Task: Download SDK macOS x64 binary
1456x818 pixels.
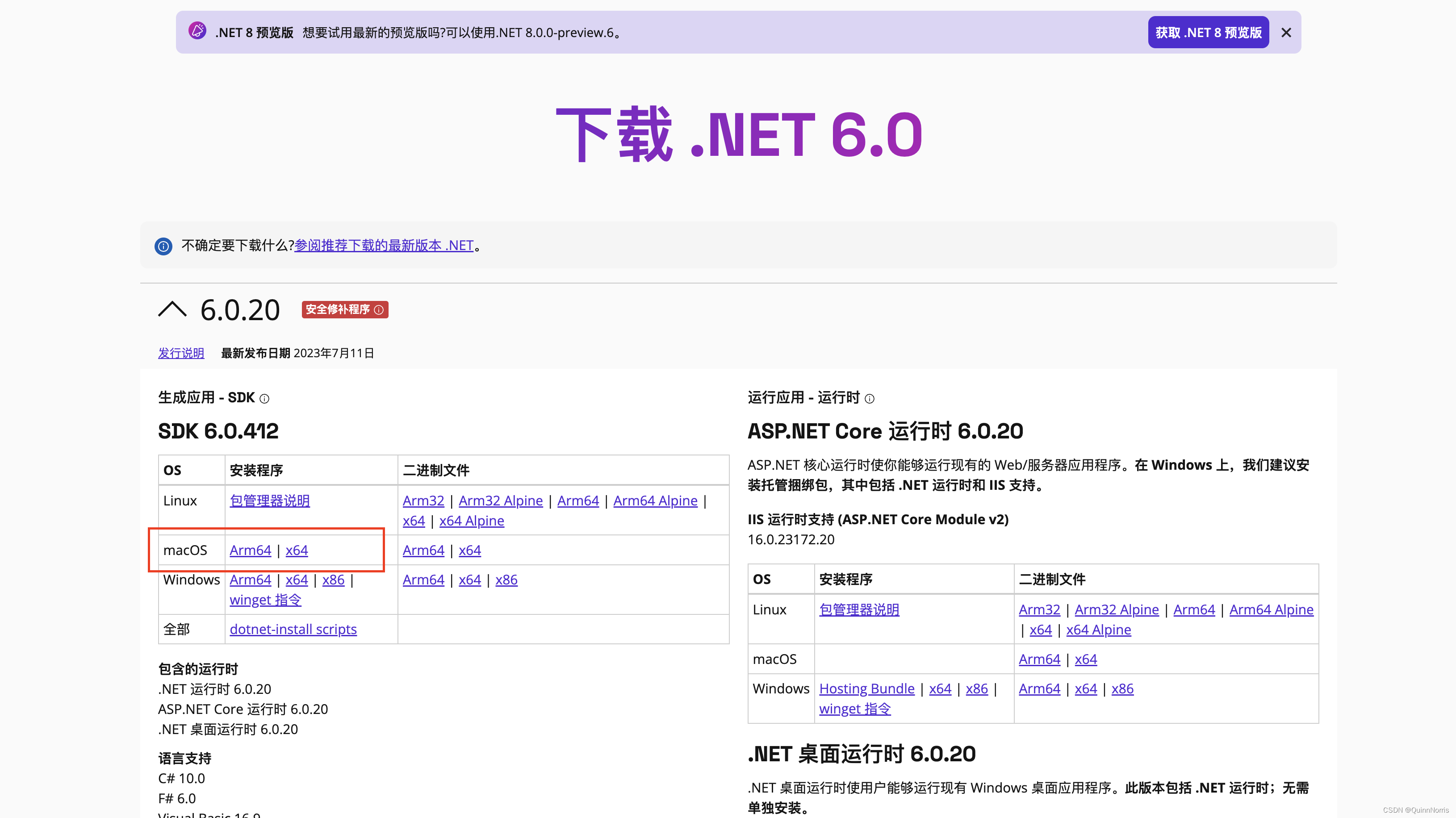Action: pyautogui.click(x=470, y=550)
